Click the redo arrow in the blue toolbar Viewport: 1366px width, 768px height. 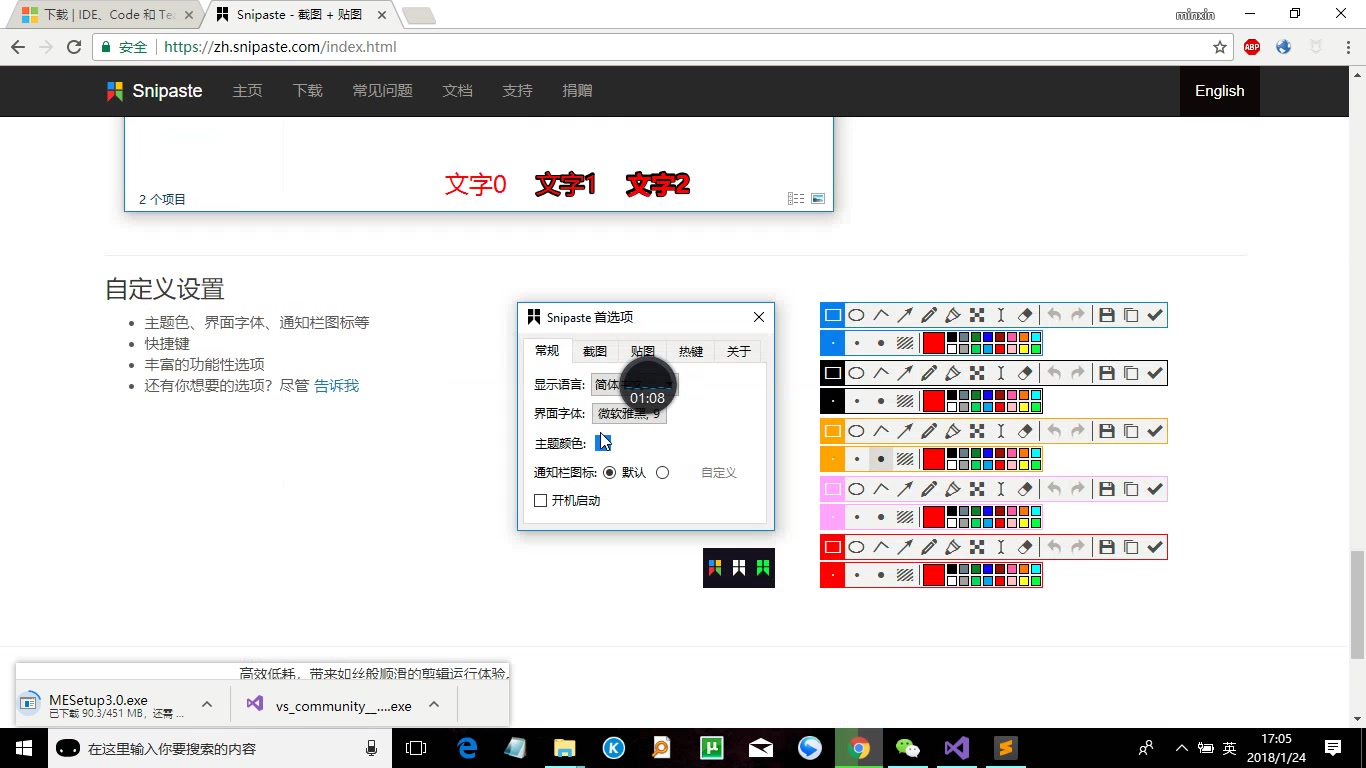pos(1078,315)
